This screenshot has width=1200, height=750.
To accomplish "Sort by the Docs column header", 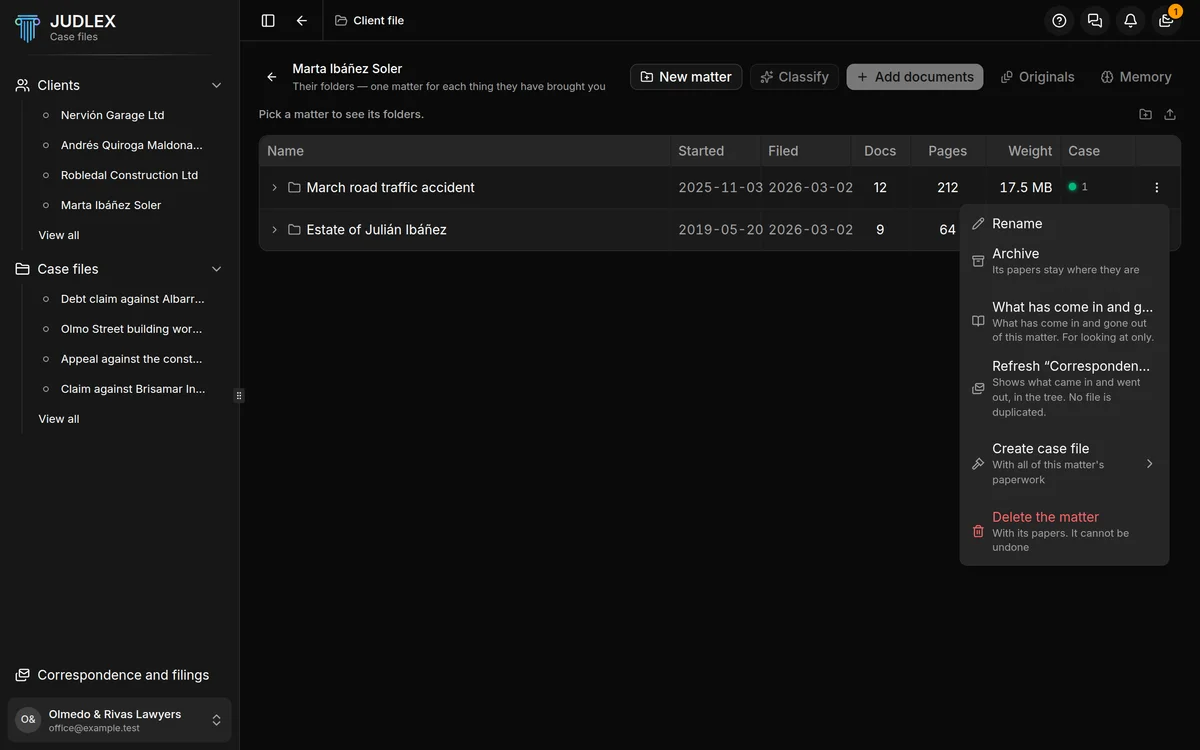I will tap(880, 151).
